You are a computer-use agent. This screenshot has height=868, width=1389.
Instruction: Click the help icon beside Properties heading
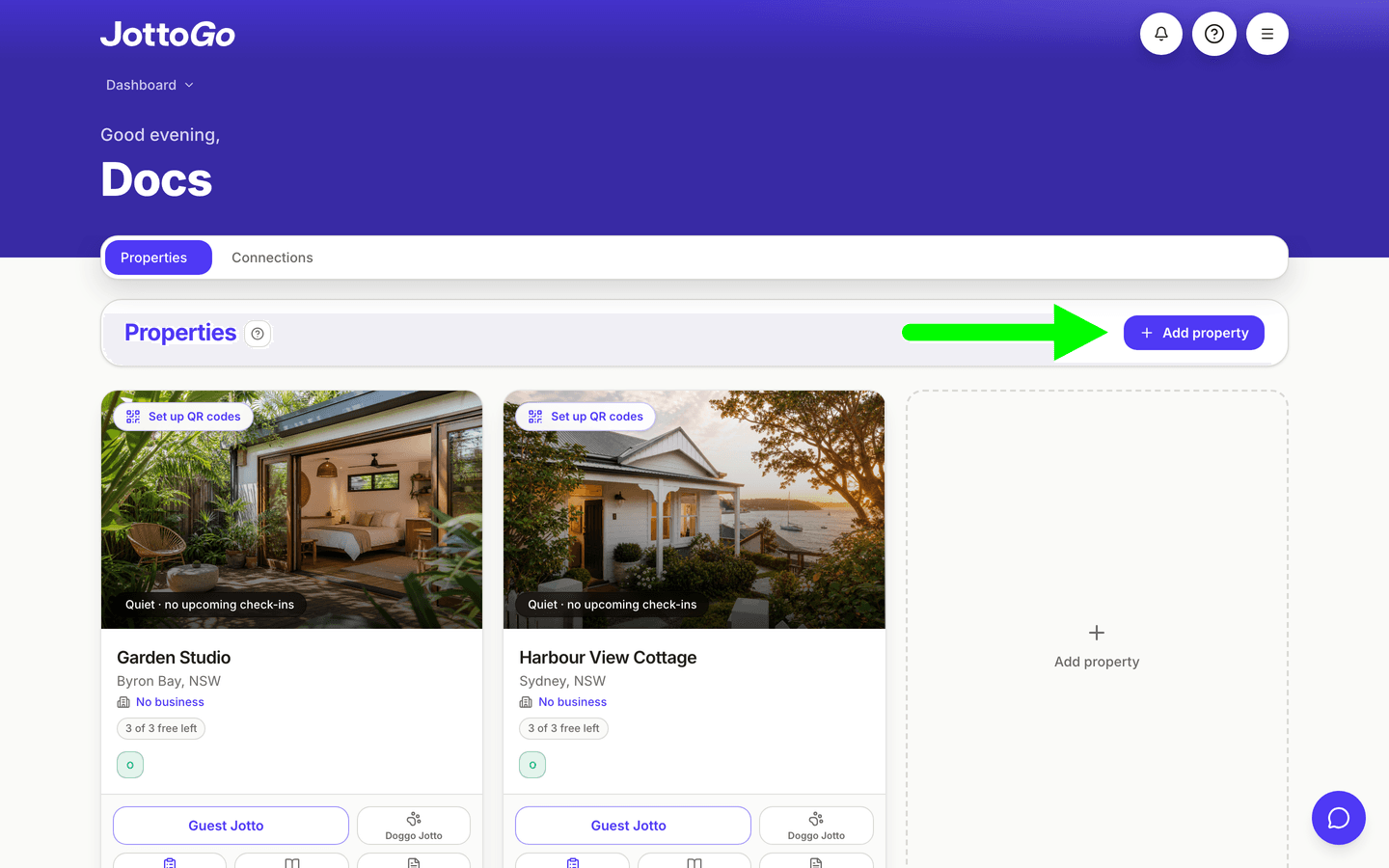click(x=258, y=334)
